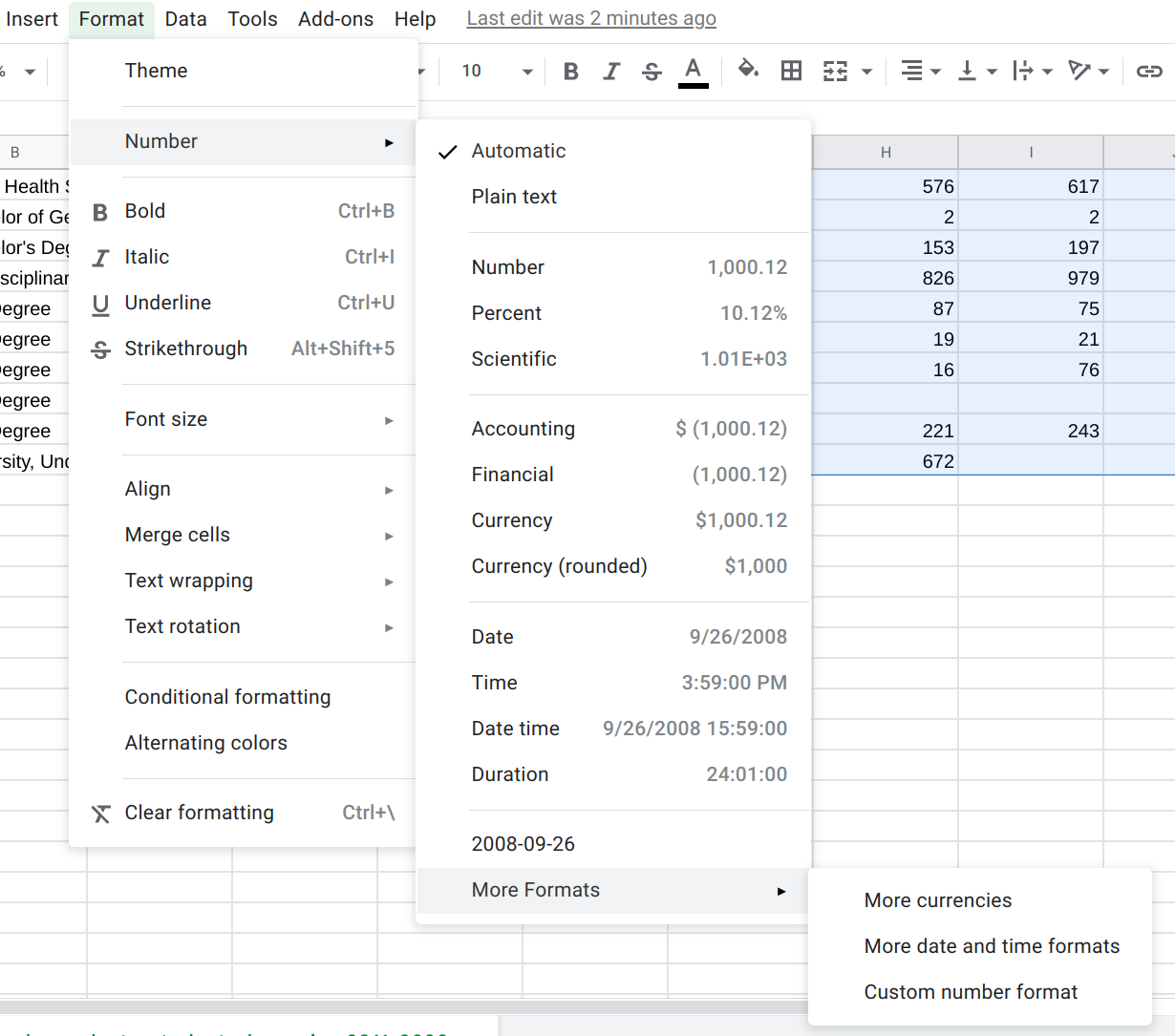Click the Bold icon in the toolbar
Image resolution: width=1175 pixels, height=1036 pixels.
click(571, 72)
